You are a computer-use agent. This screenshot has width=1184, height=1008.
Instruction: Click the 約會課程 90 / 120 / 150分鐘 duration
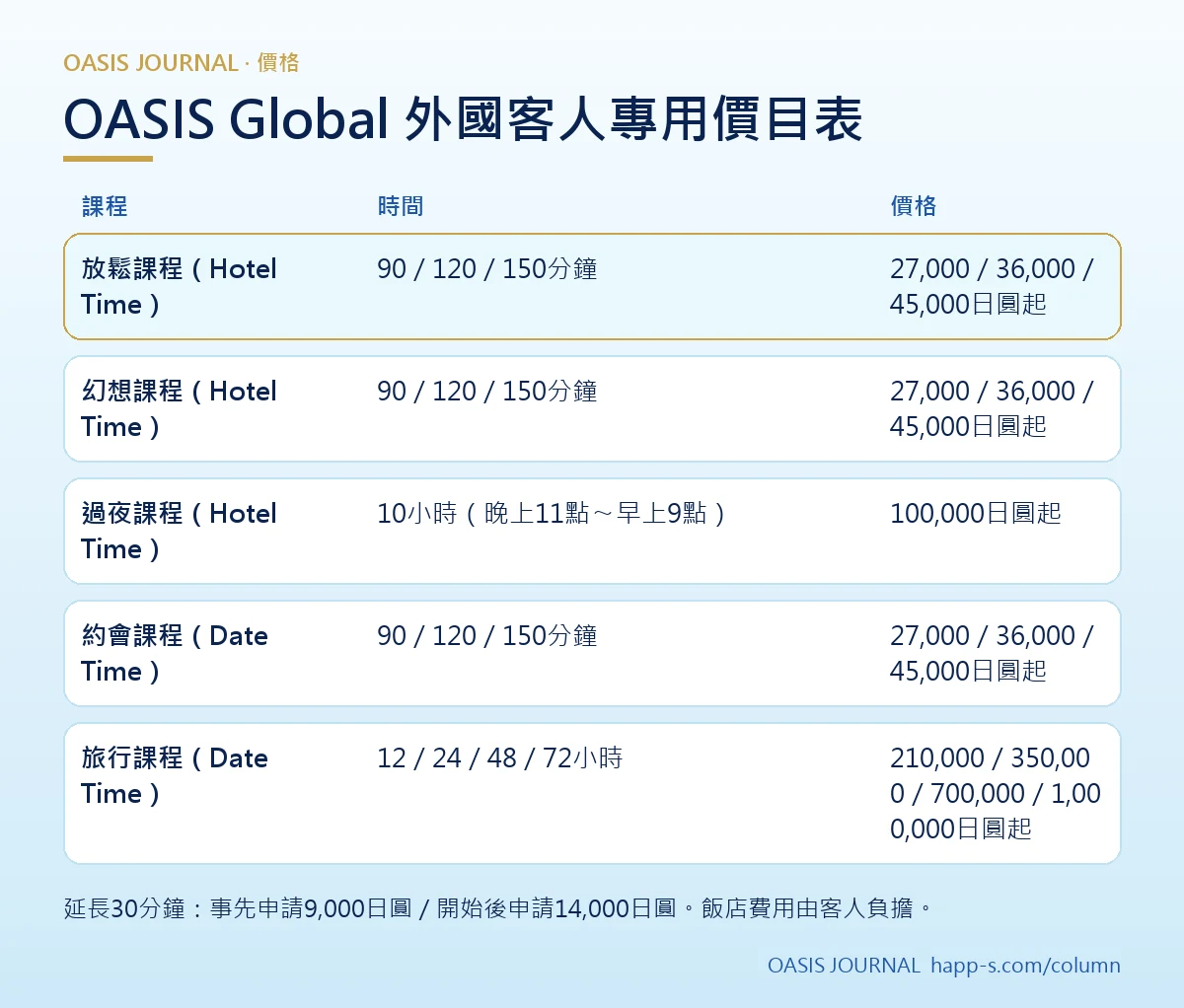click(487, 635)
